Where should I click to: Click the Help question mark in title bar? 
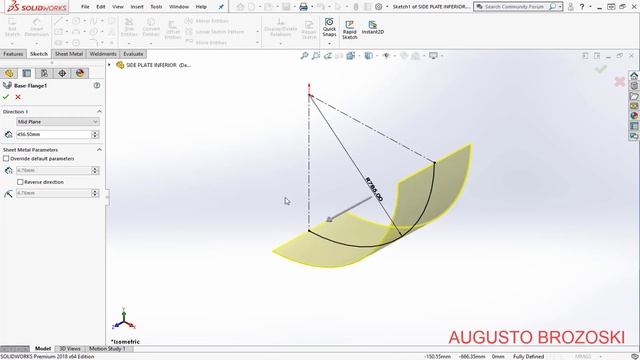click(x=582, y=7)
